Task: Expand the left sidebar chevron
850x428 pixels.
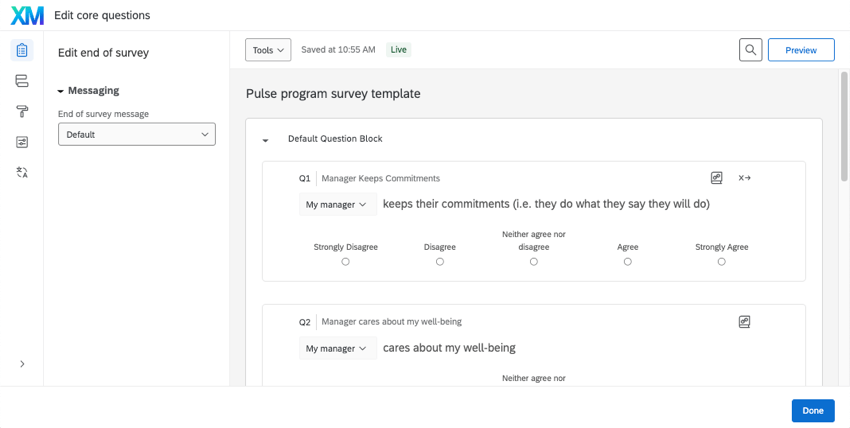Action: coord(22,364)
